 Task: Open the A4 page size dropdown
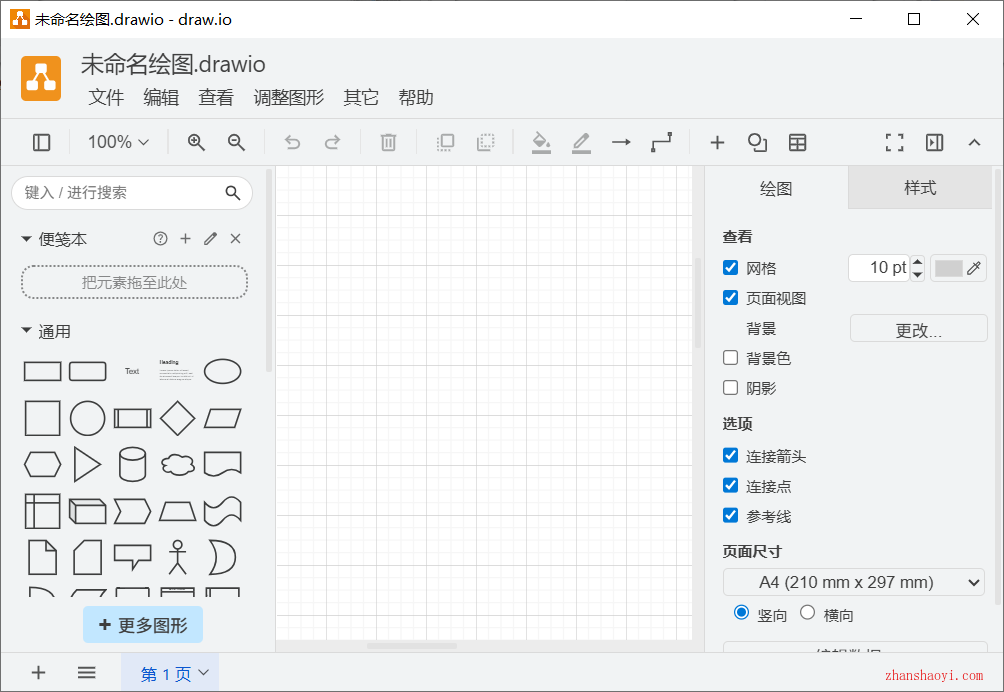(x=854, y=582)
